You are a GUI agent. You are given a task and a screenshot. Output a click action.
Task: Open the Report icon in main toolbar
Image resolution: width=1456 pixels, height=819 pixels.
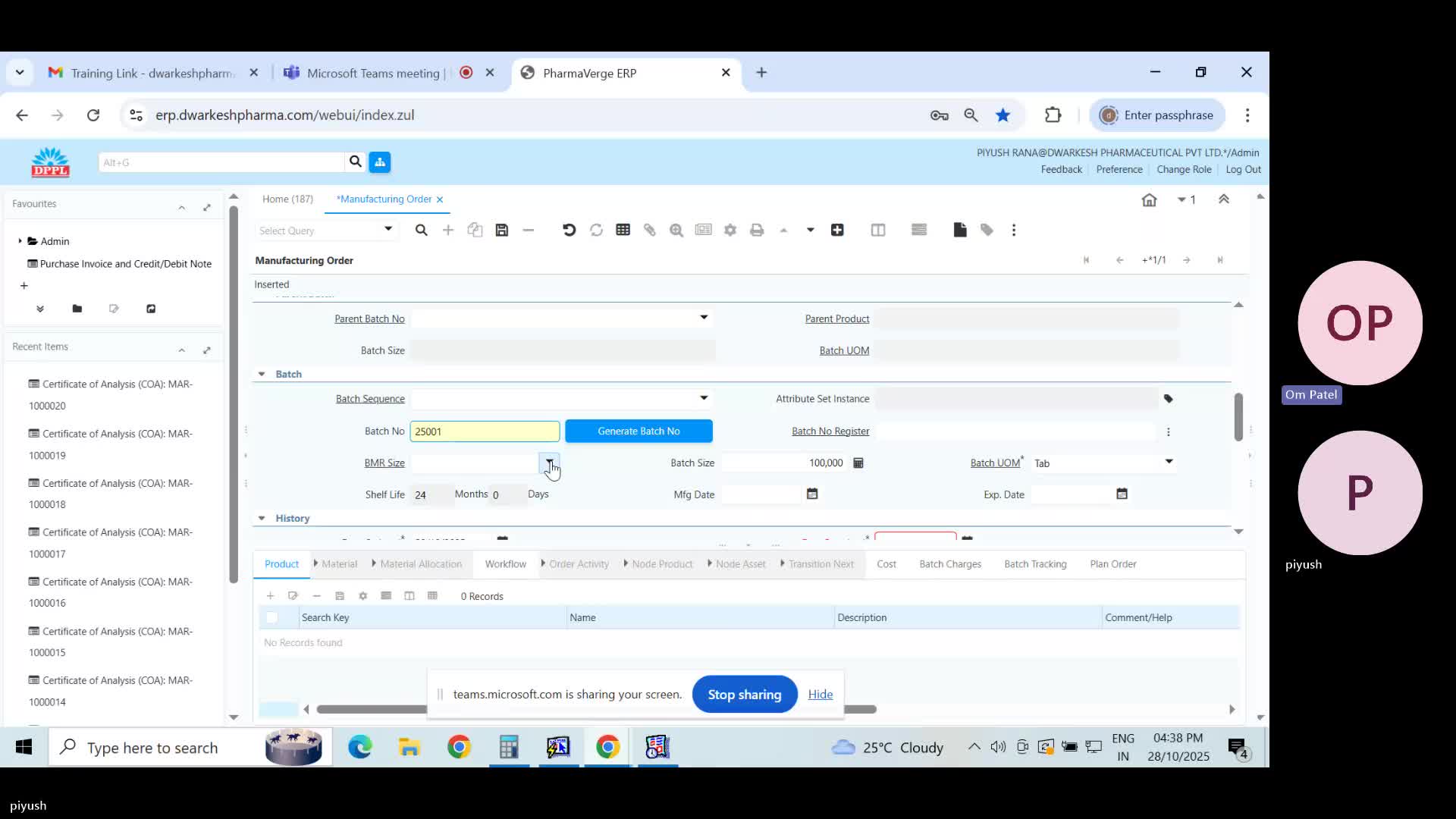(x=704, y=230)
